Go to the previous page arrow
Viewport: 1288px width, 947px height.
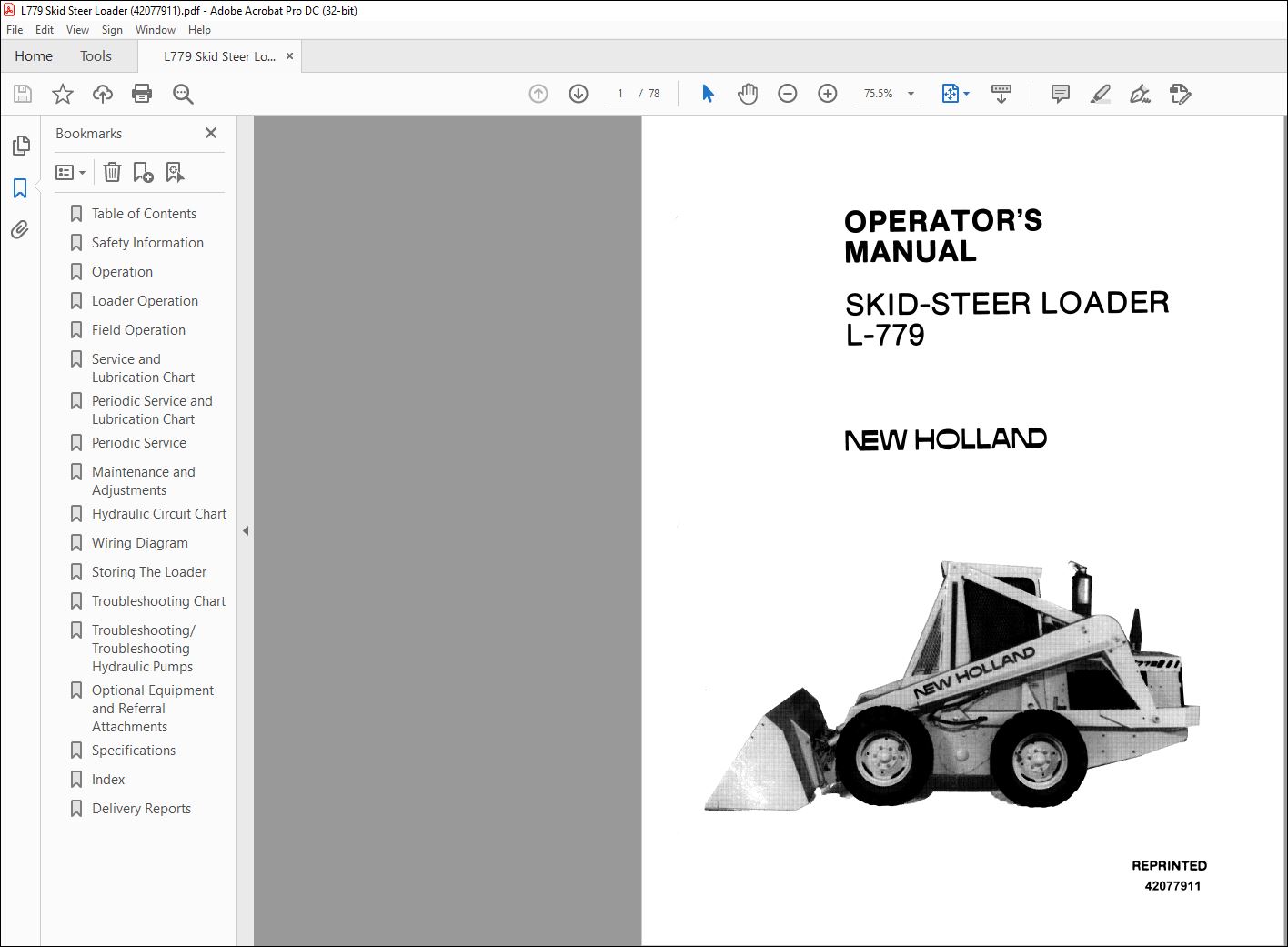click(538, 94)
